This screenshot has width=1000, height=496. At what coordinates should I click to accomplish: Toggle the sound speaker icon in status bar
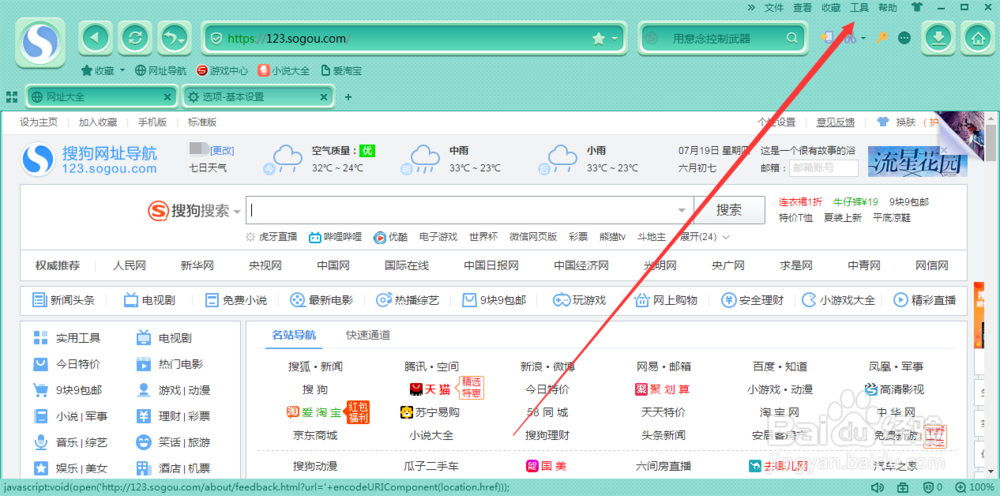876,488
